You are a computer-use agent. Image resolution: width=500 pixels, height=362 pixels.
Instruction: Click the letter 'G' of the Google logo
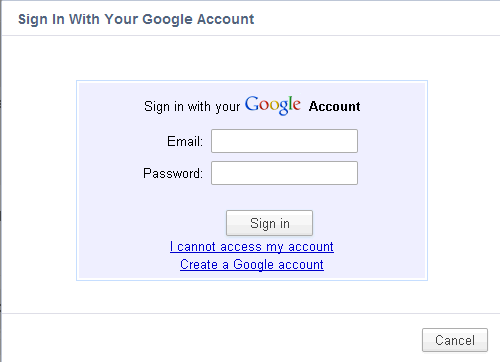[252, 104]
